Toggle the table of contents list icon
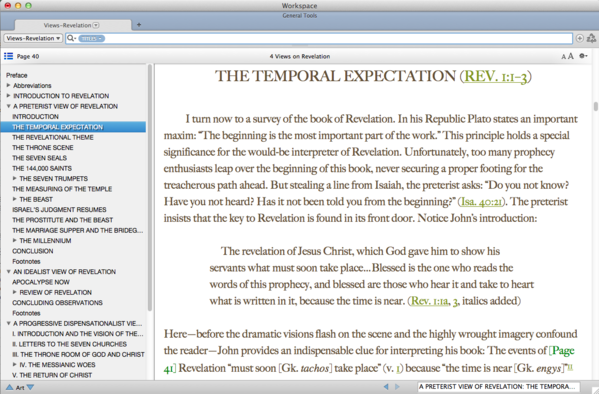 pos(8,56)
